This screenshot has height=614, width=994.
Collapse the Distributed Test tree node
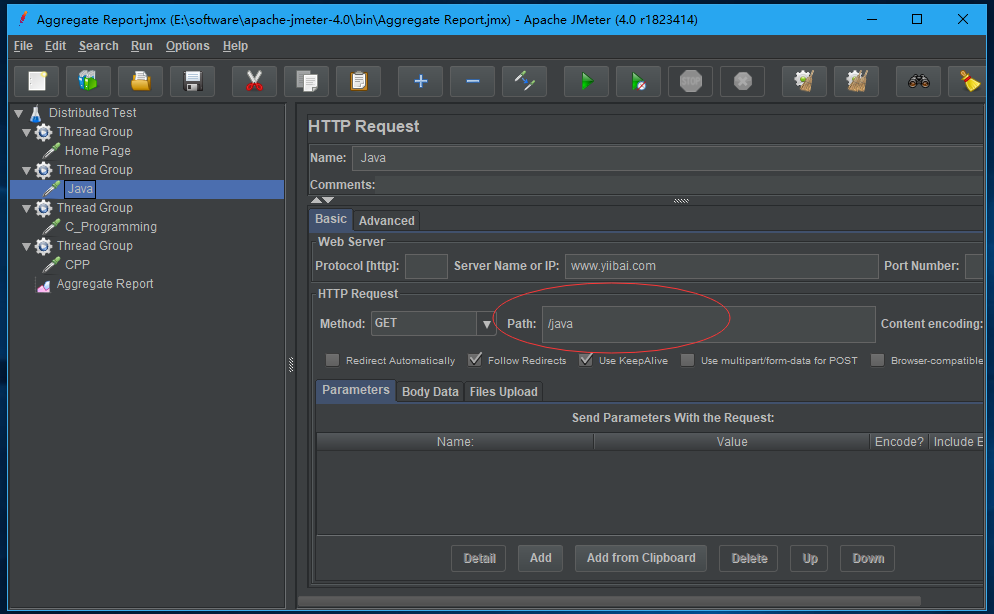tap(18, 113)
